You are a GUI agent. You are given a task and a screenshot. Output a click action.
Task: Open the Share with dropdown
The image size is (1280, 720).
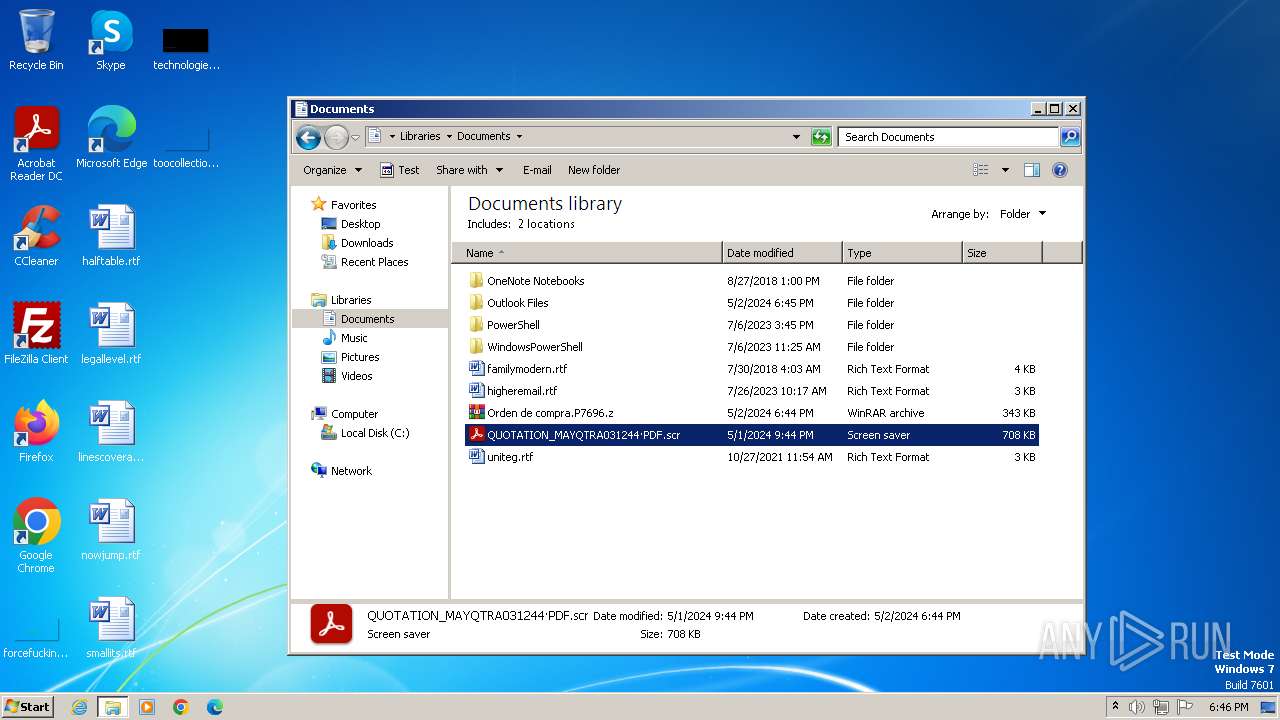tap(469, 170)
